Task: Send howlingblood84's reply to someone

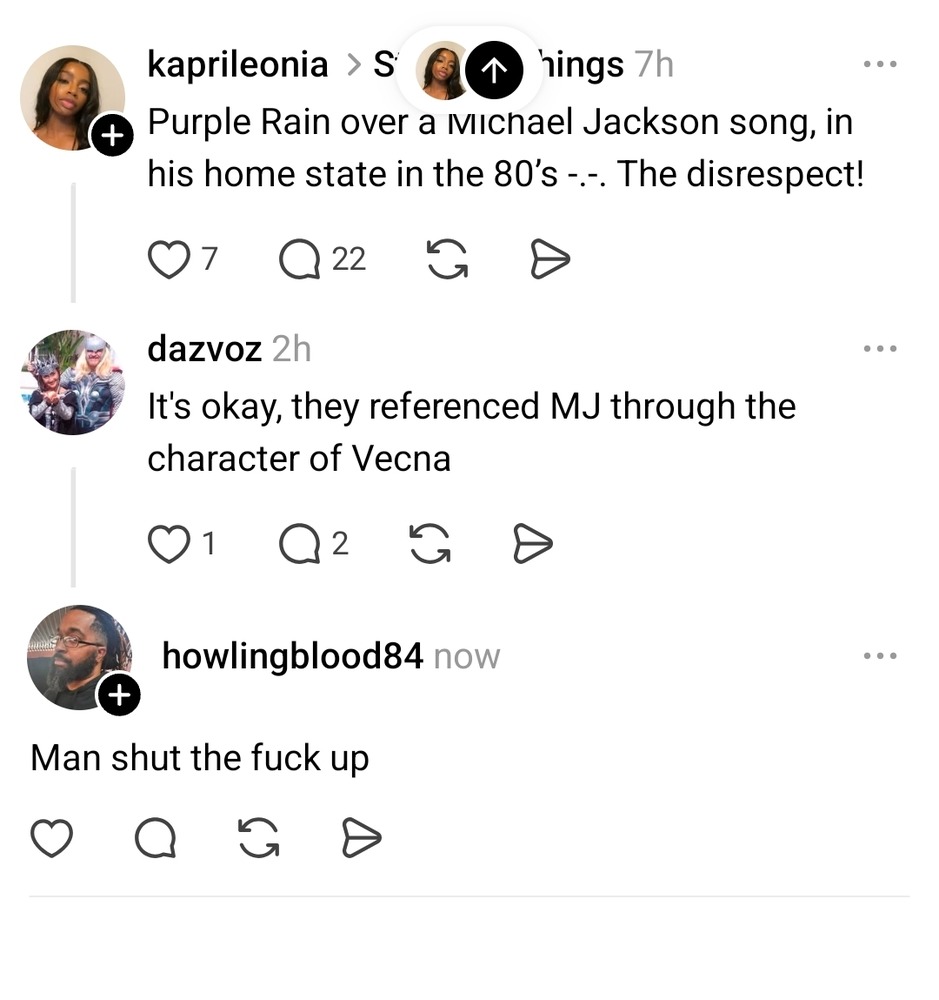Action: pos(361,838)
